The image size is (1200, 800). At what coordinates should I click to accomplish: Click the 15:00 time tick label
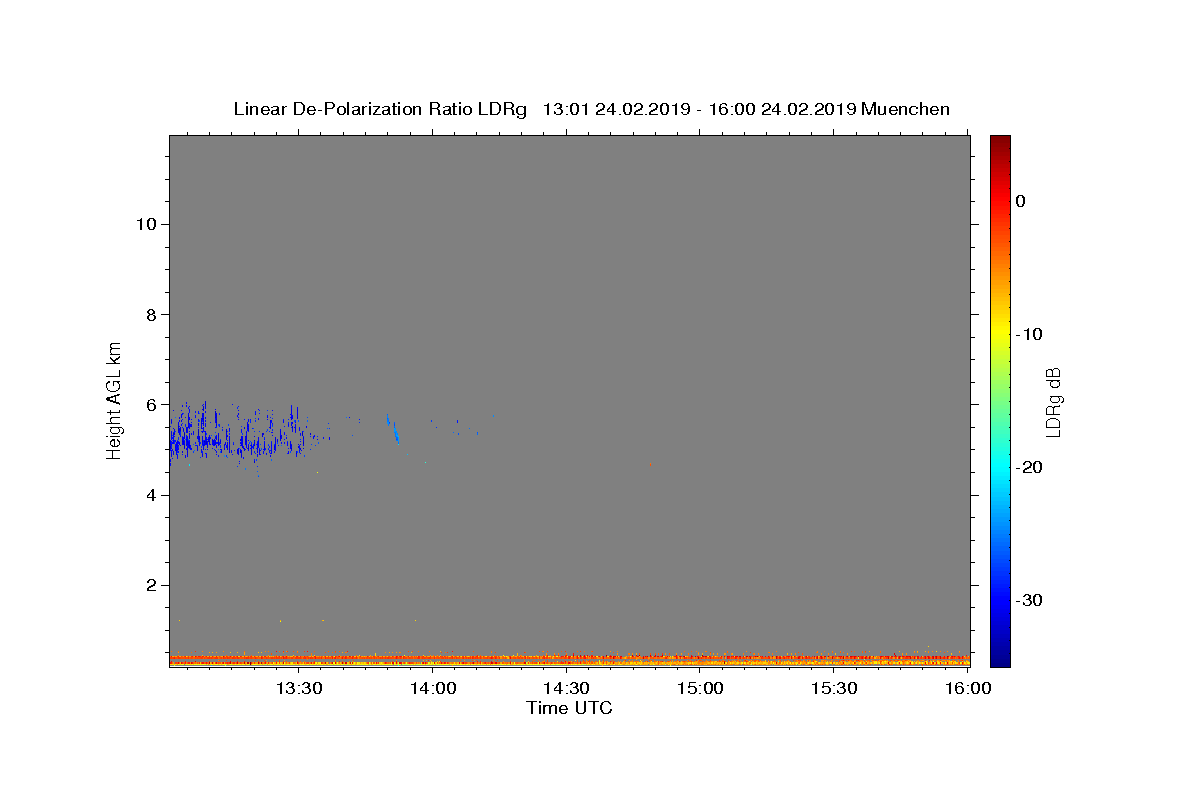(700, 688)
